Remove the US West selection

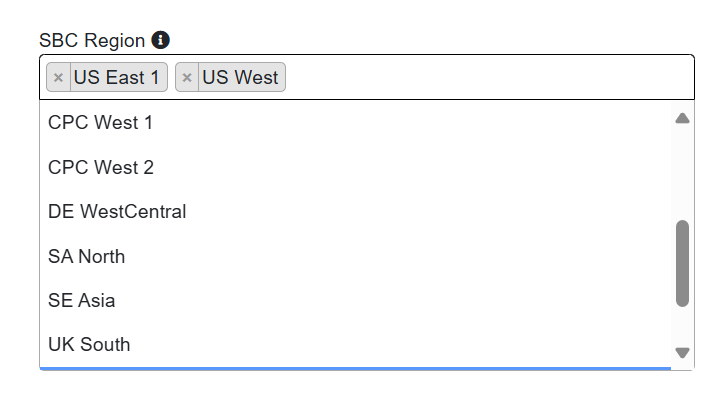pos(187,77)
